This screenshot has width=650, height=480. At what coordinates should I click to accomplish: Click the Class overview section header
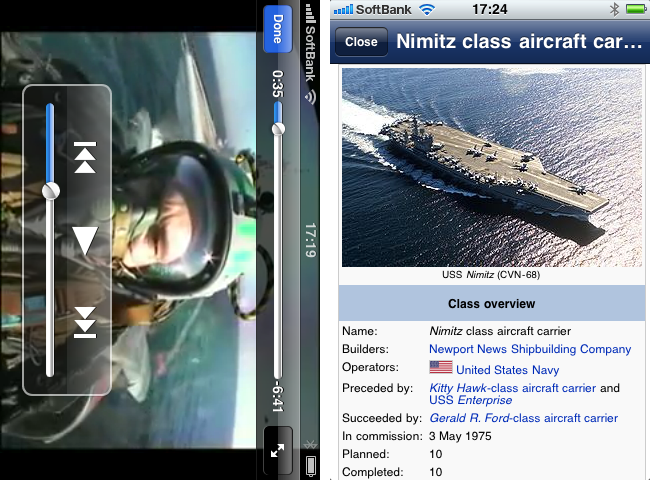tap(492, 303)
